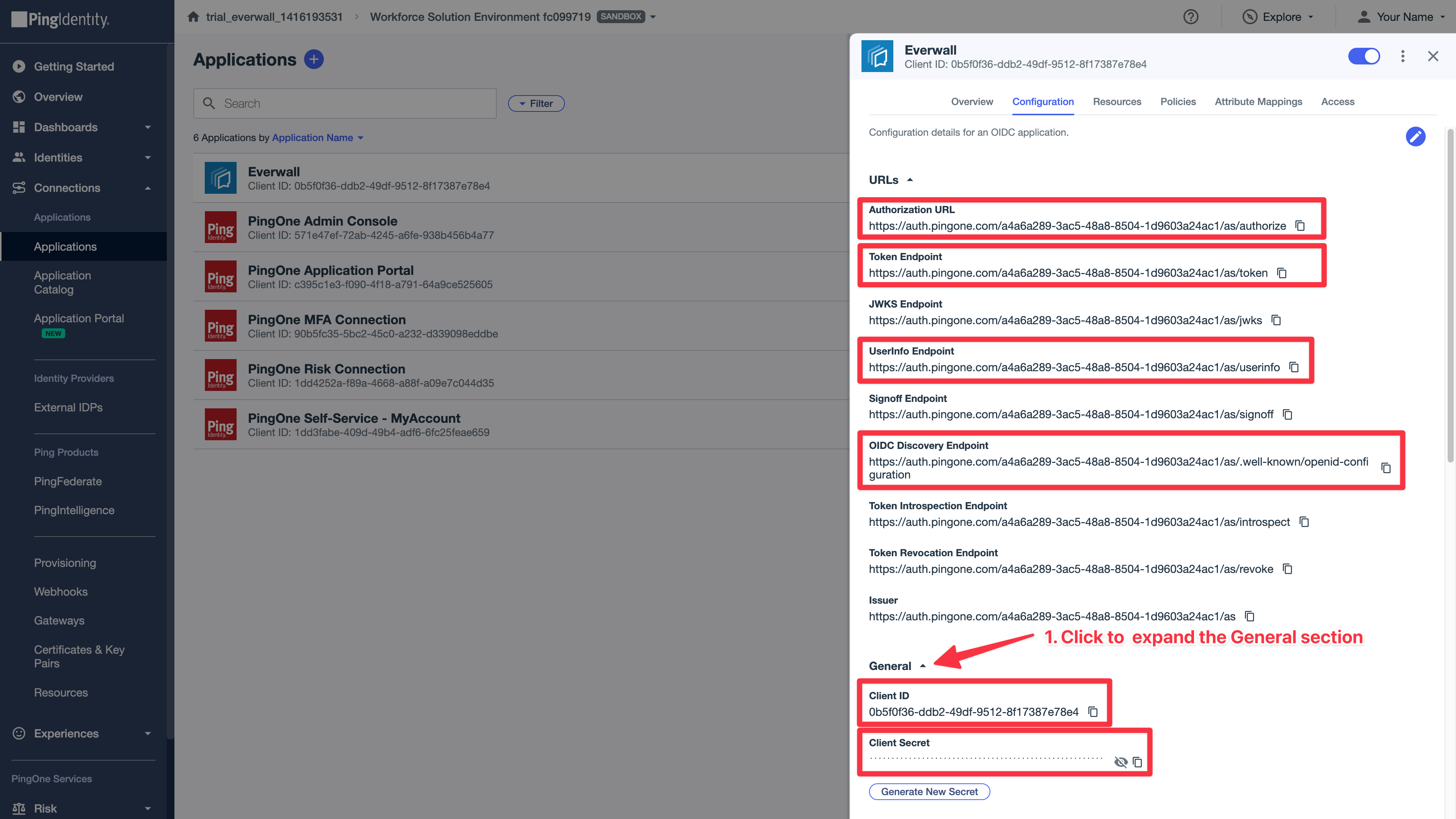1456x819 pixels.
Task: Click Generate New Secret button
Action: [929, 791]
